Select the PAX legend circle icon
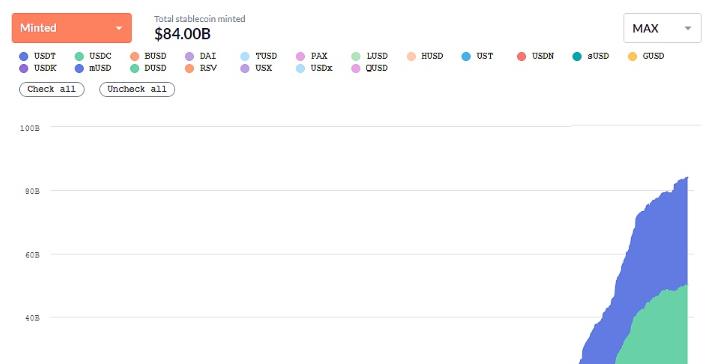711x364 pixels. pyautogui.click(x=300, y=56)
